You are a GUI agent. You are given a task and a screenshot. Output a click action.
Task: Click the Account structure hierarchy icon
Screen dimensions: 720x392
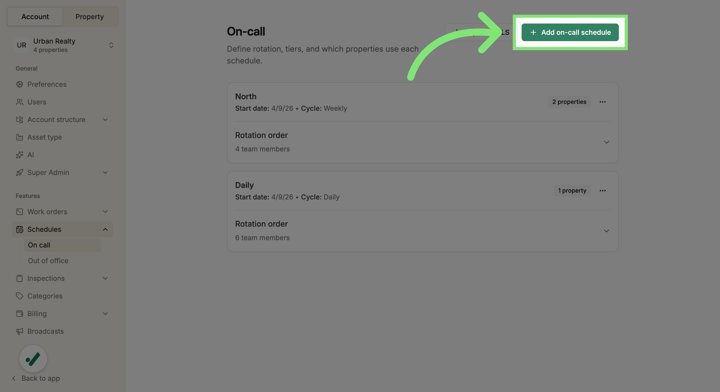click(x=19, y=119)
